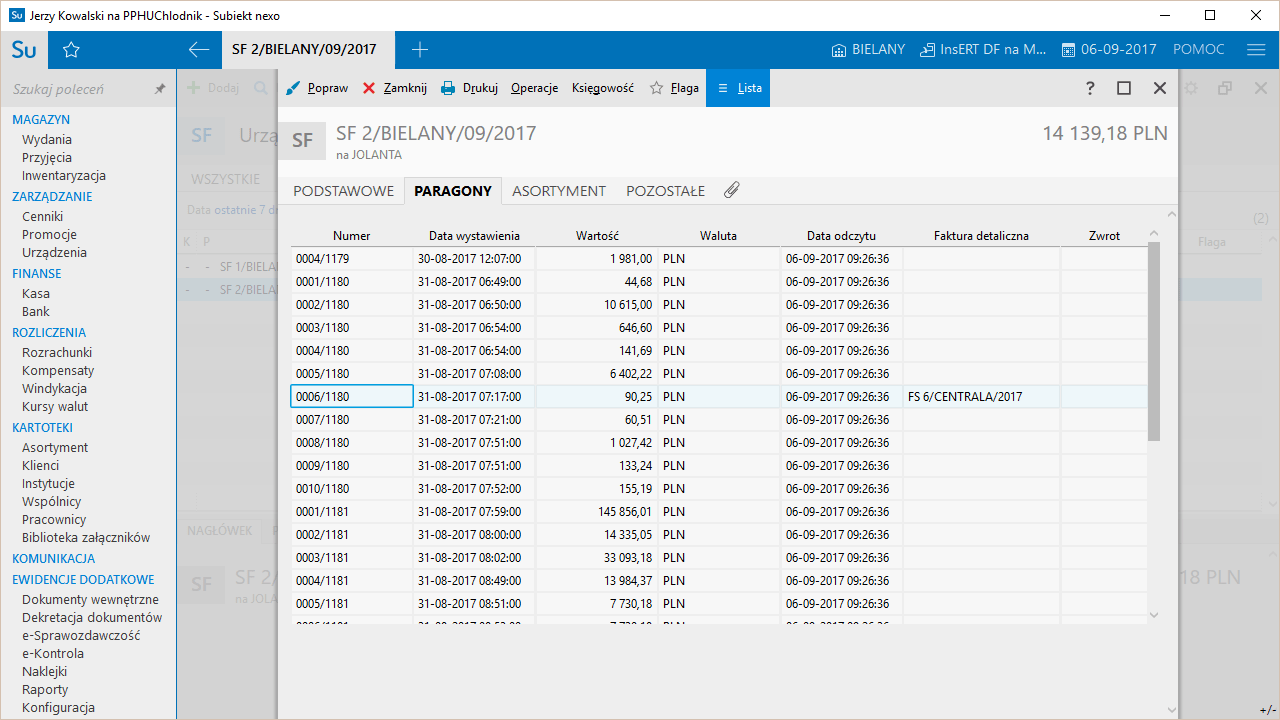The width and height of the screenshot is (1280, 720).
Task: Open Konfiguracja in the sidebar
Action: click(x=58, y=708)
